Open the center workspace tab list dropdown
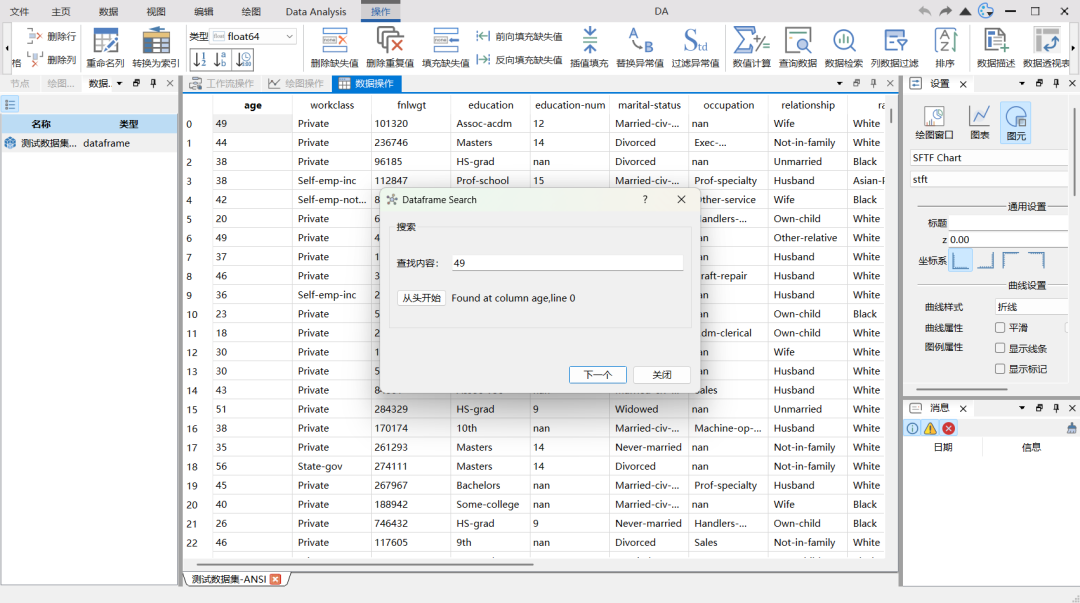 (x=839, y=83)
